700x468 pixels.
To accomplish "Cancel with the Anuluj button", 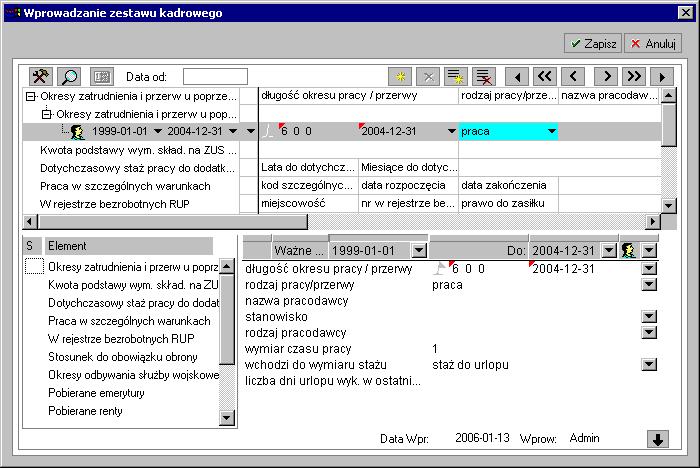I will tap(653, 43).
